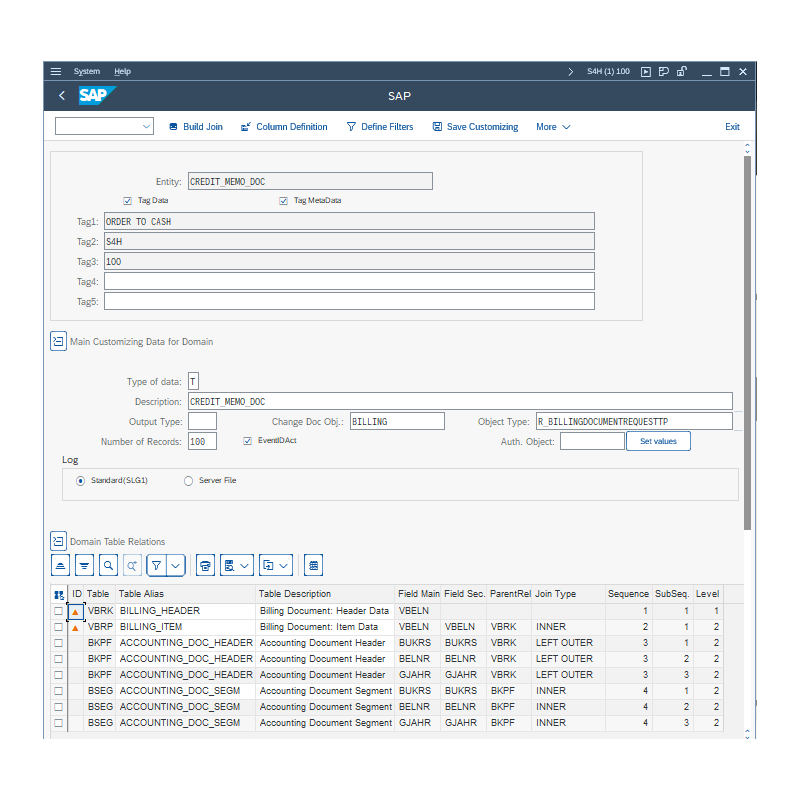Screen dimensions: 800x800
Task: Click the vertical scrollbar thumb
Action: (747, 343)
